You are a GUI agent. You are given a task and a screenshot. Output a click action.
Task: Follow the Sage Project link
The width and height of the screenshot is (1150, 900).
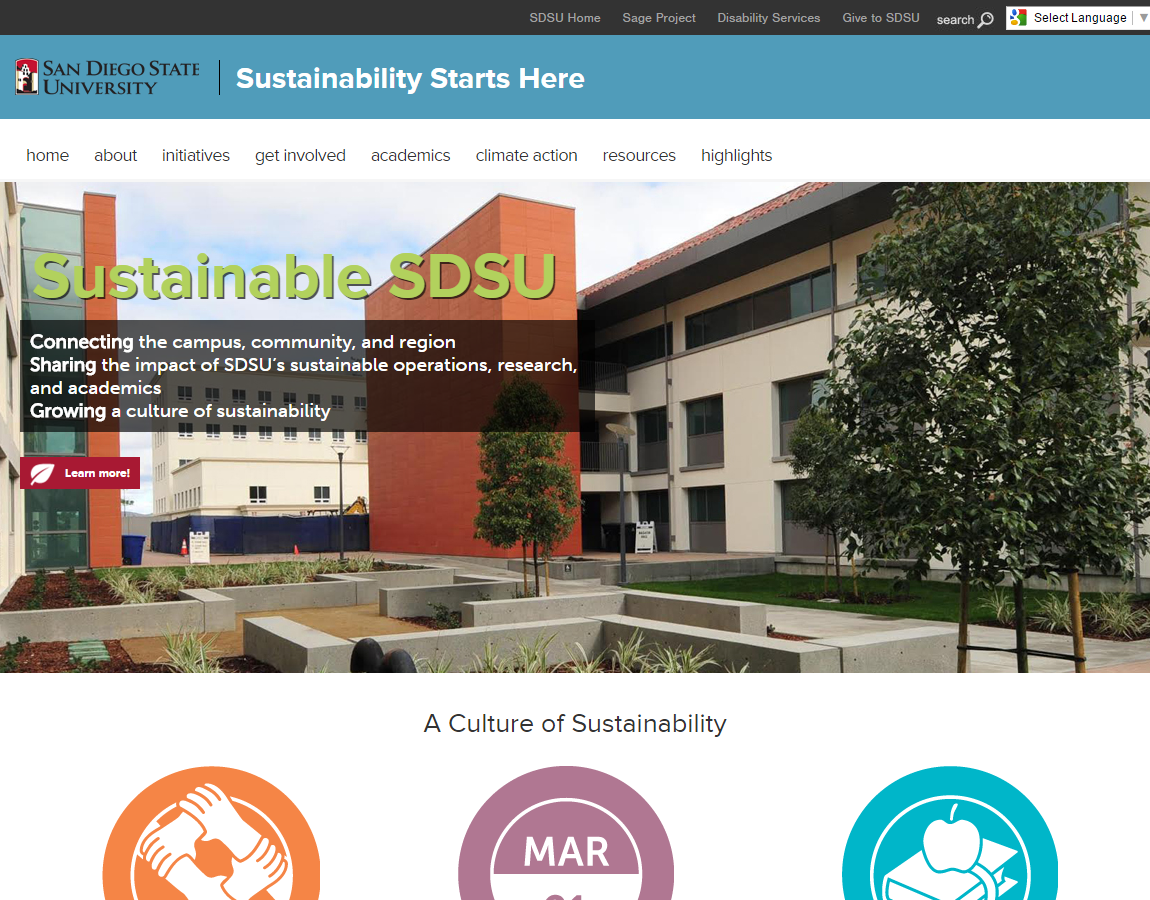659,18
